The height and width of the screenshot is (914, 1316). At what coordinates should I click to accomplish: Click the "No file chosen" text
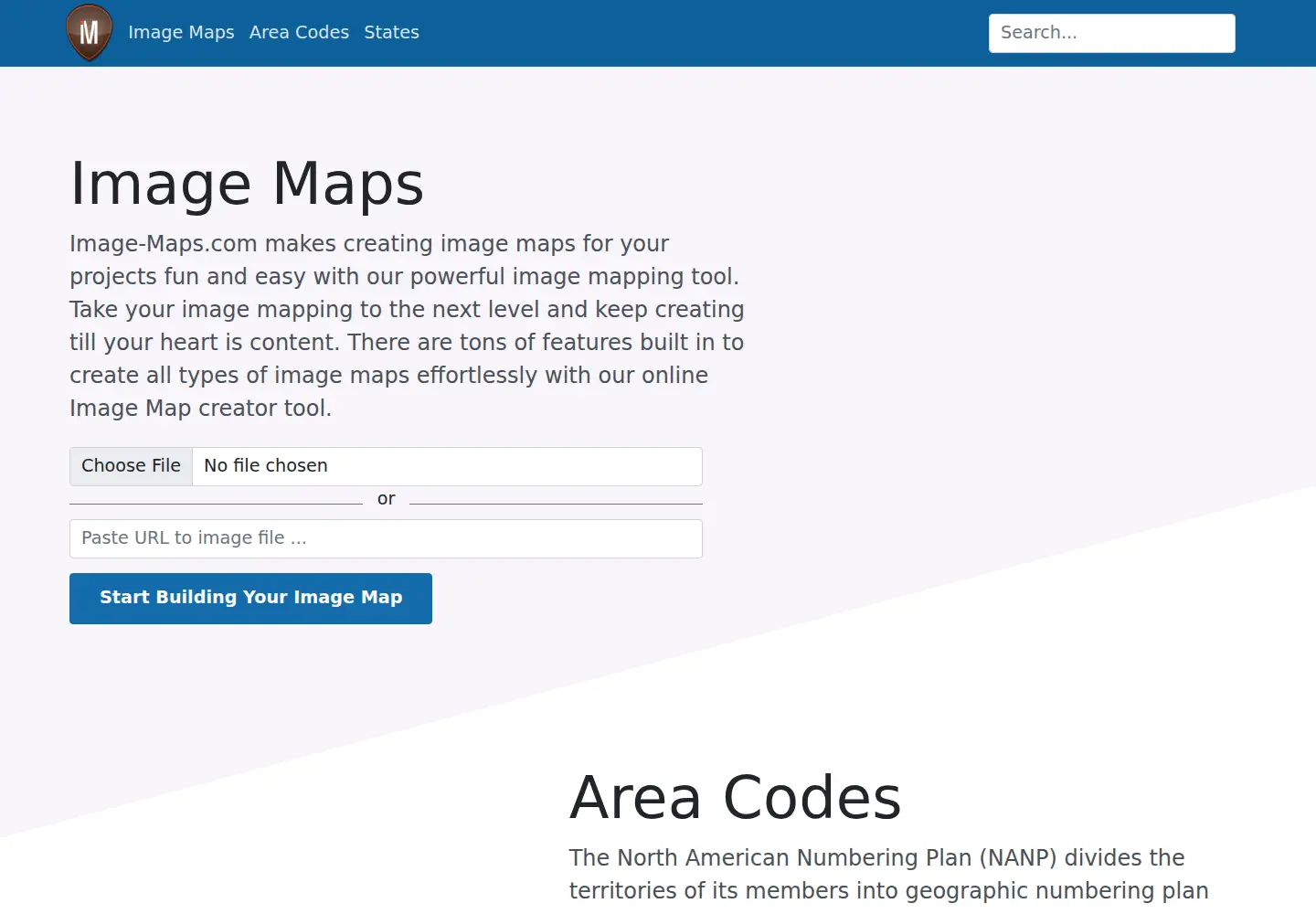(266, 466)
